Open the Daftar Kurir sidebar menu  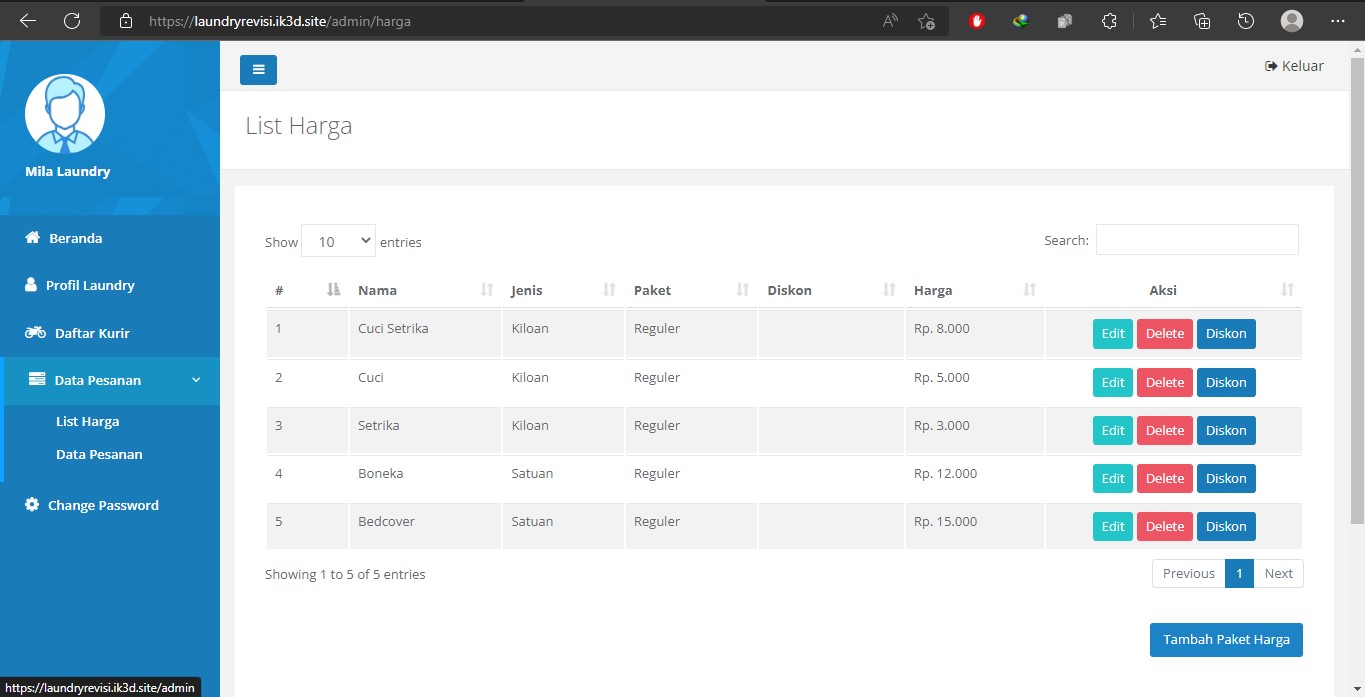pos(92,333)
